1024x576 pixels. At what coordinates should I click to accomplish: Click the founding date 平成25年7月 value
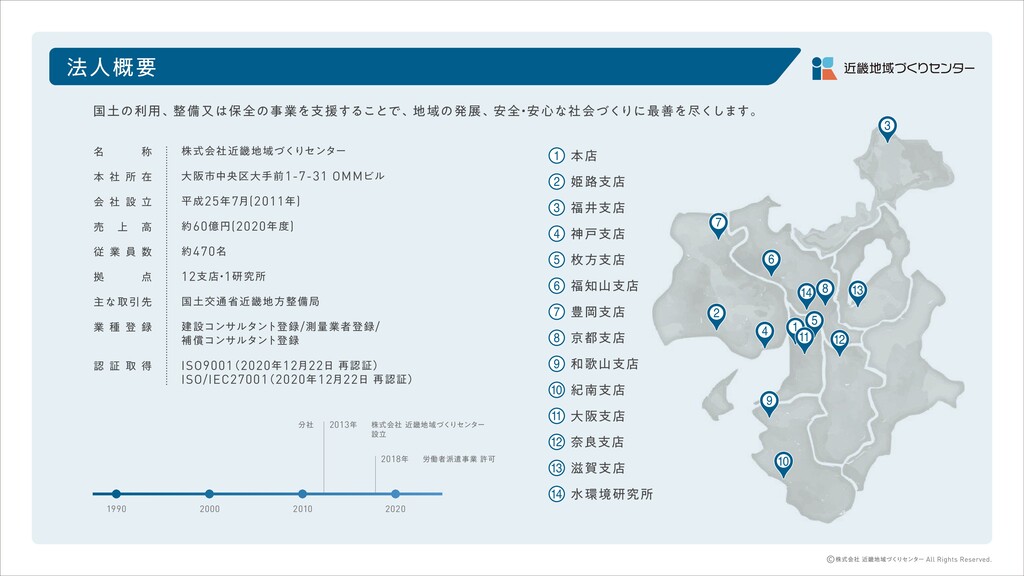click(x=241, y=201)
